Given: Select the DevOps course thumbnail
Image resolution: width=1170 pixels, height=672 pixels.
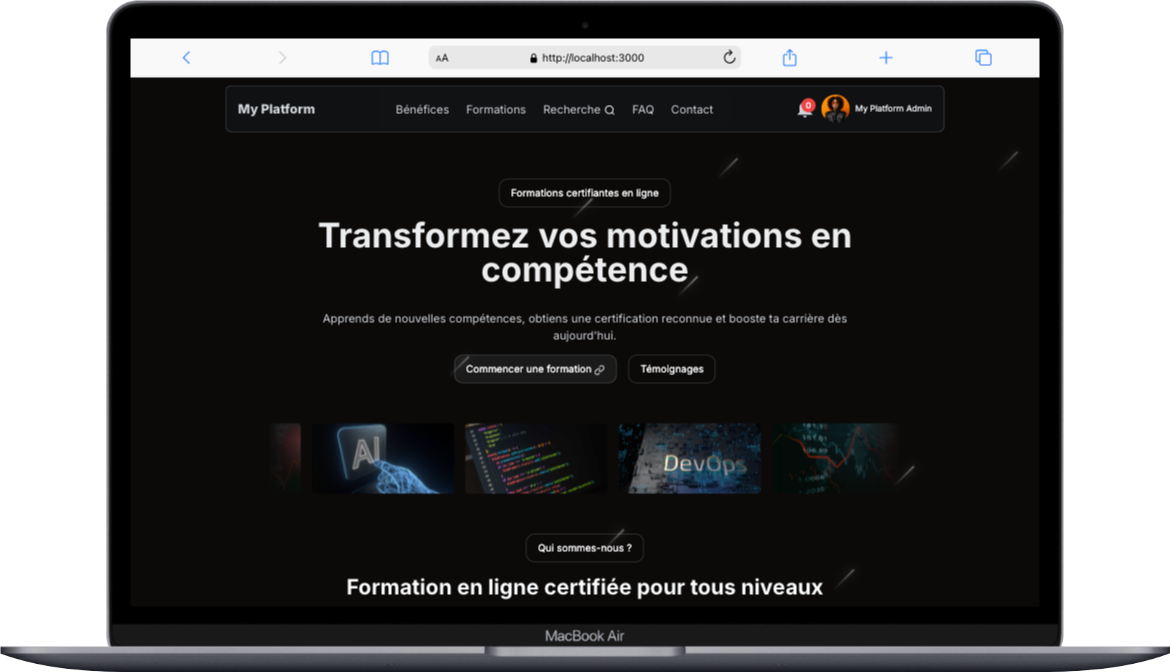Looking at the screenshot, I should [x=689, y=459].
